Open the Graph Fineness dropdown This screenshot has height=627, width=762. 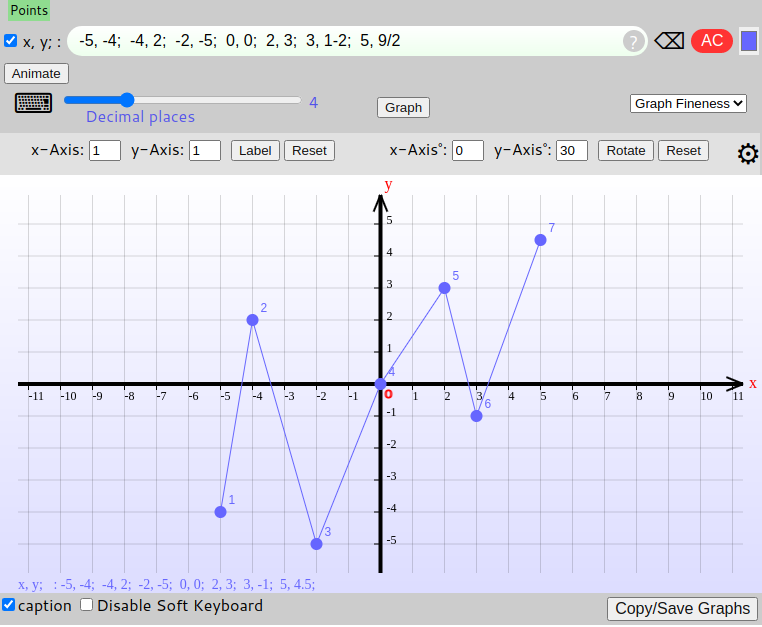(x=689, y=103)
